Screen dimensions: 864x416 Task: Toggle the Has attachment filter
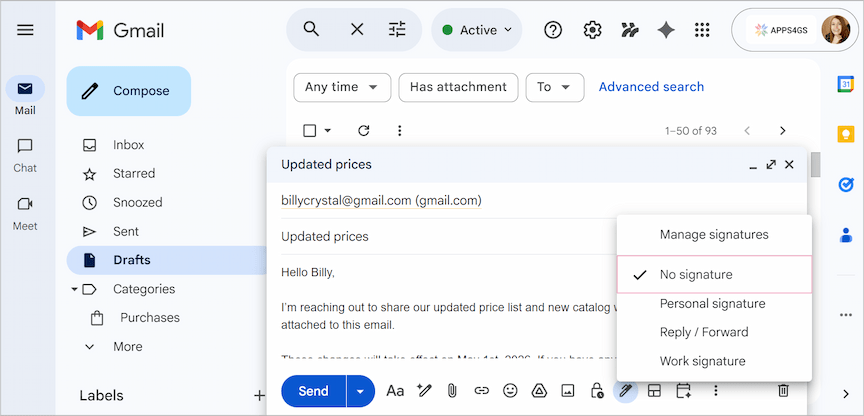click(458, 88)
